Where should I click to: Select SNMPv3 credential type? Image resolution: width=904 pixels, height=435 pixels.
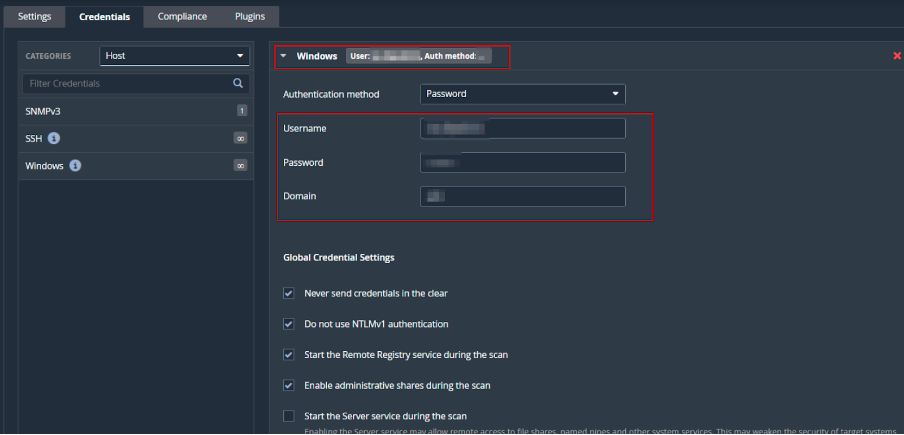click(x=43, y=111)
